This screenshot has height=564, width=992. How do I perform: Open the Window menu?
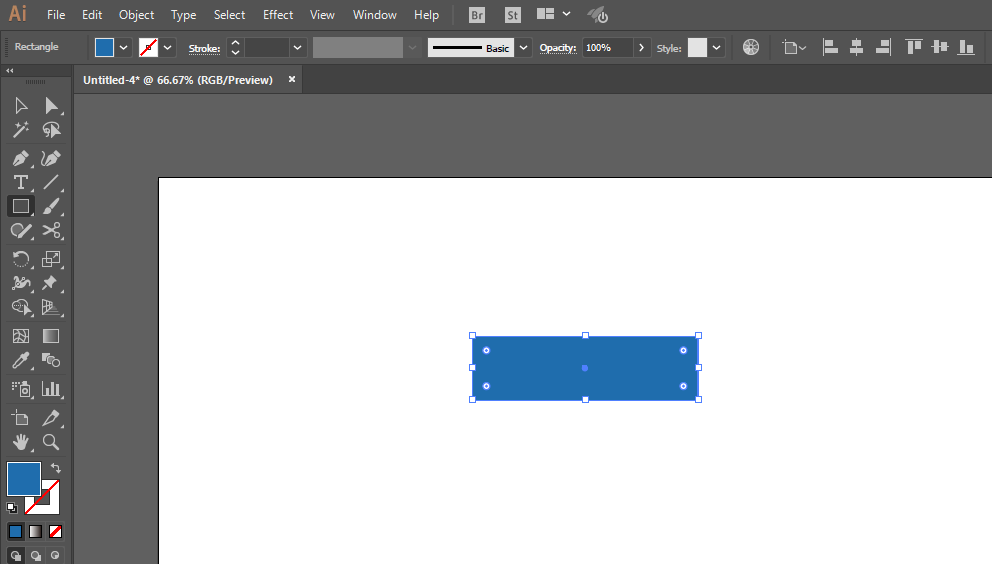(x=375, y=15)
